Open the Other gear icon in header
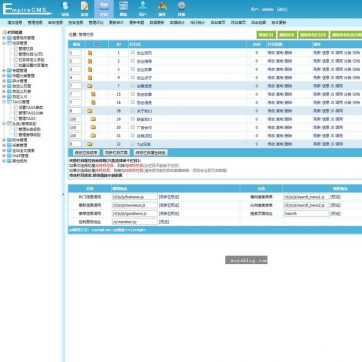This screenshot has height=362, width=362. pos(181,7)
